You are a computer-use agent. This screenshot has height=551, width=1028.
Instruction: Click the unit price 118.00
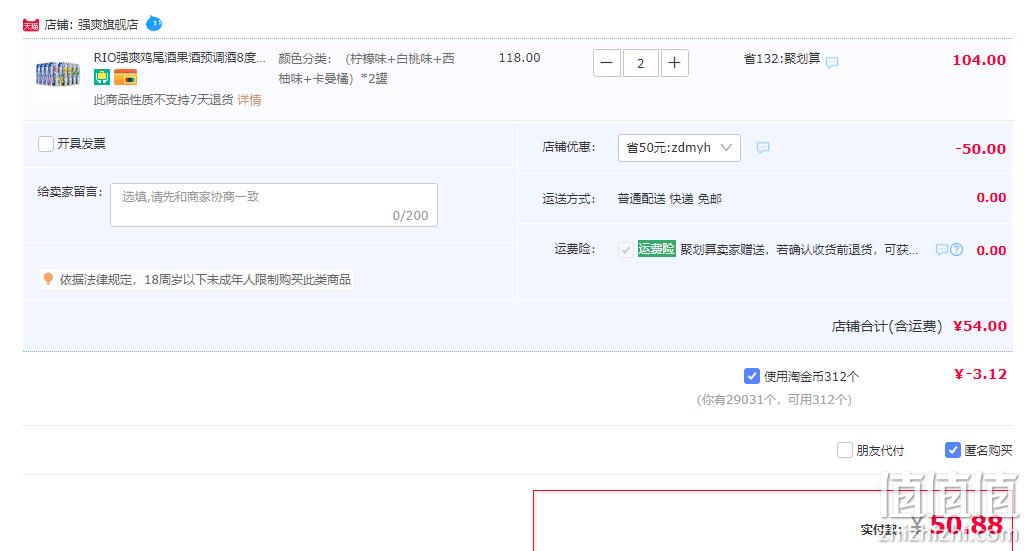(x=519, y=58)
